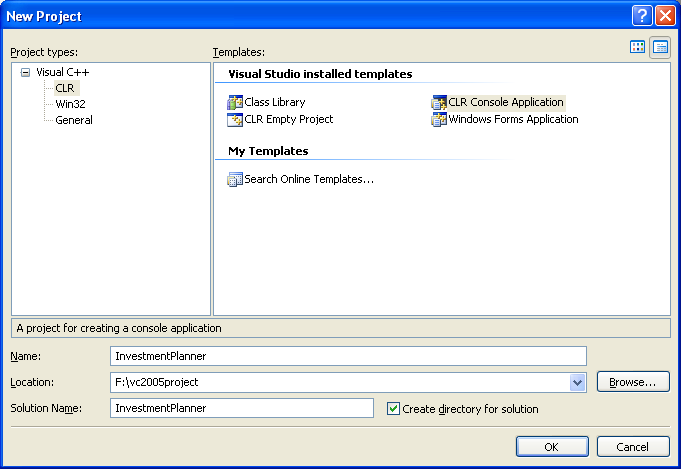Select the Class Library template icon
Image resolution: width=681 pixels, height=469 pixels.
point(236,102)
